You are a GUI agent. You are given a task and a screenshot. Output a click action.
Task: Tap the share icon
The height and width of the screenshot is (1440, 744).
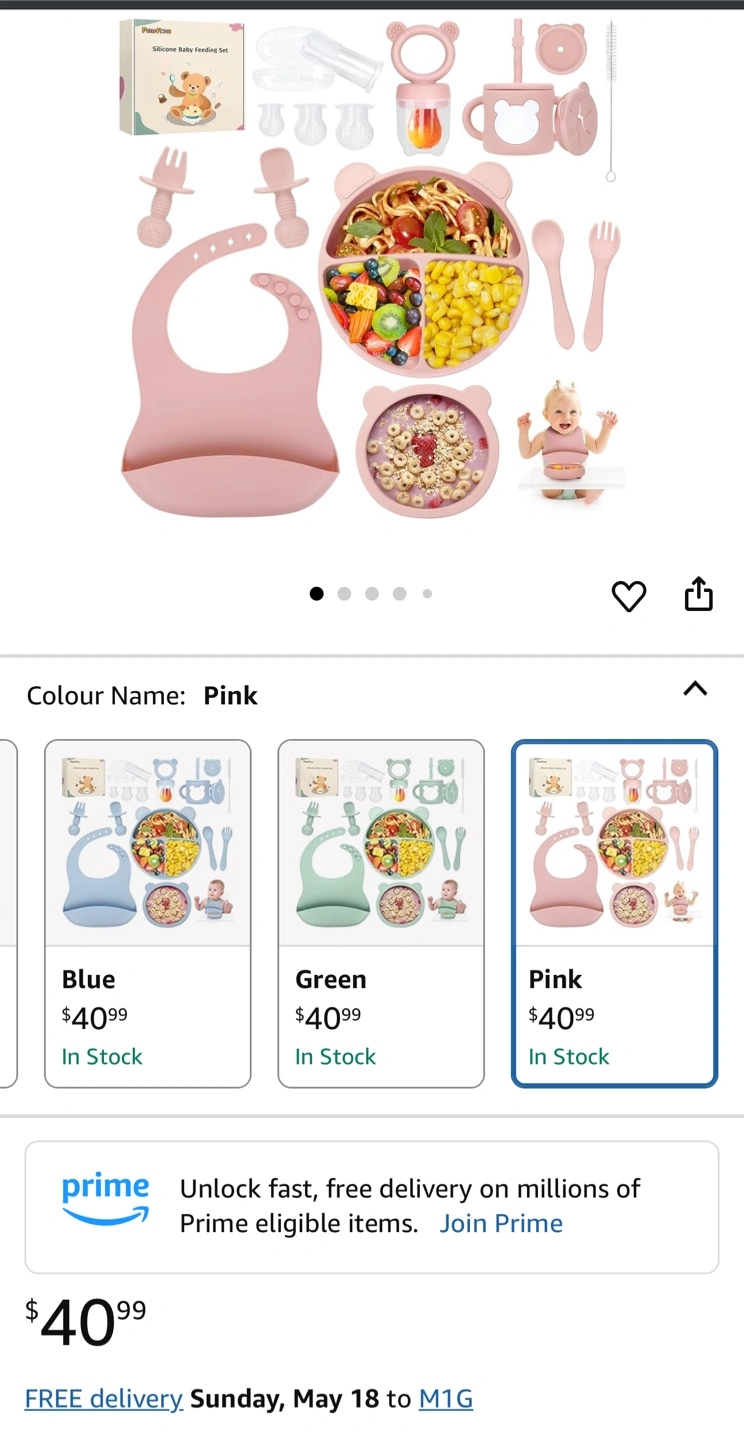coord(698,594)
